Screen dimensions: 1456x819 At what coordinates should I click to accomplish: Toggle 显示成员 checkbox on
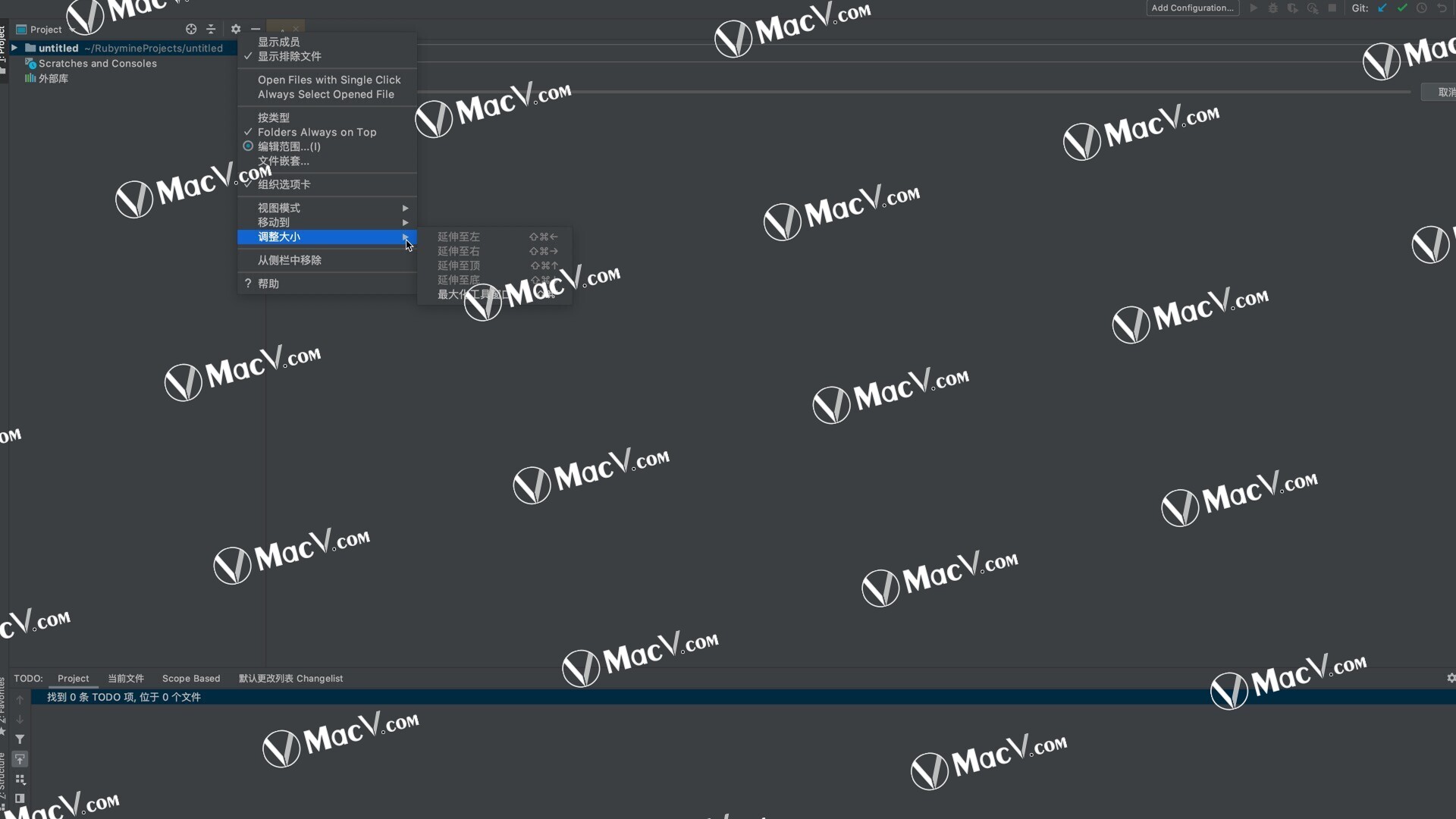click(x=278, y=41)
